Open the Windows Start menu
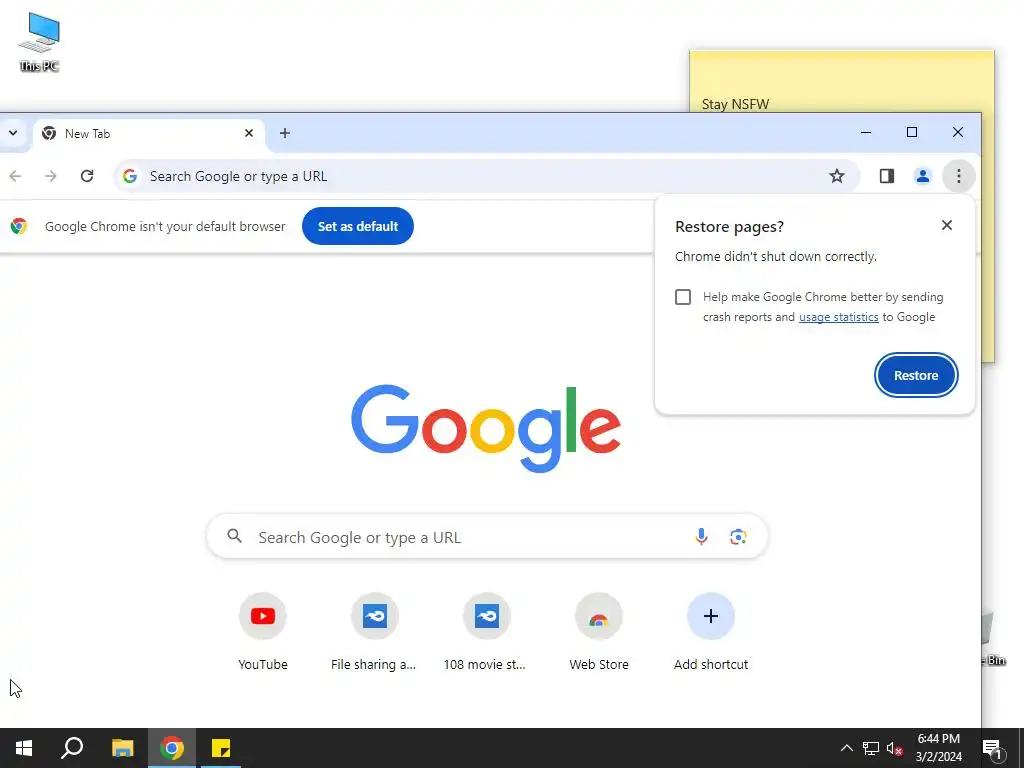 24,748
